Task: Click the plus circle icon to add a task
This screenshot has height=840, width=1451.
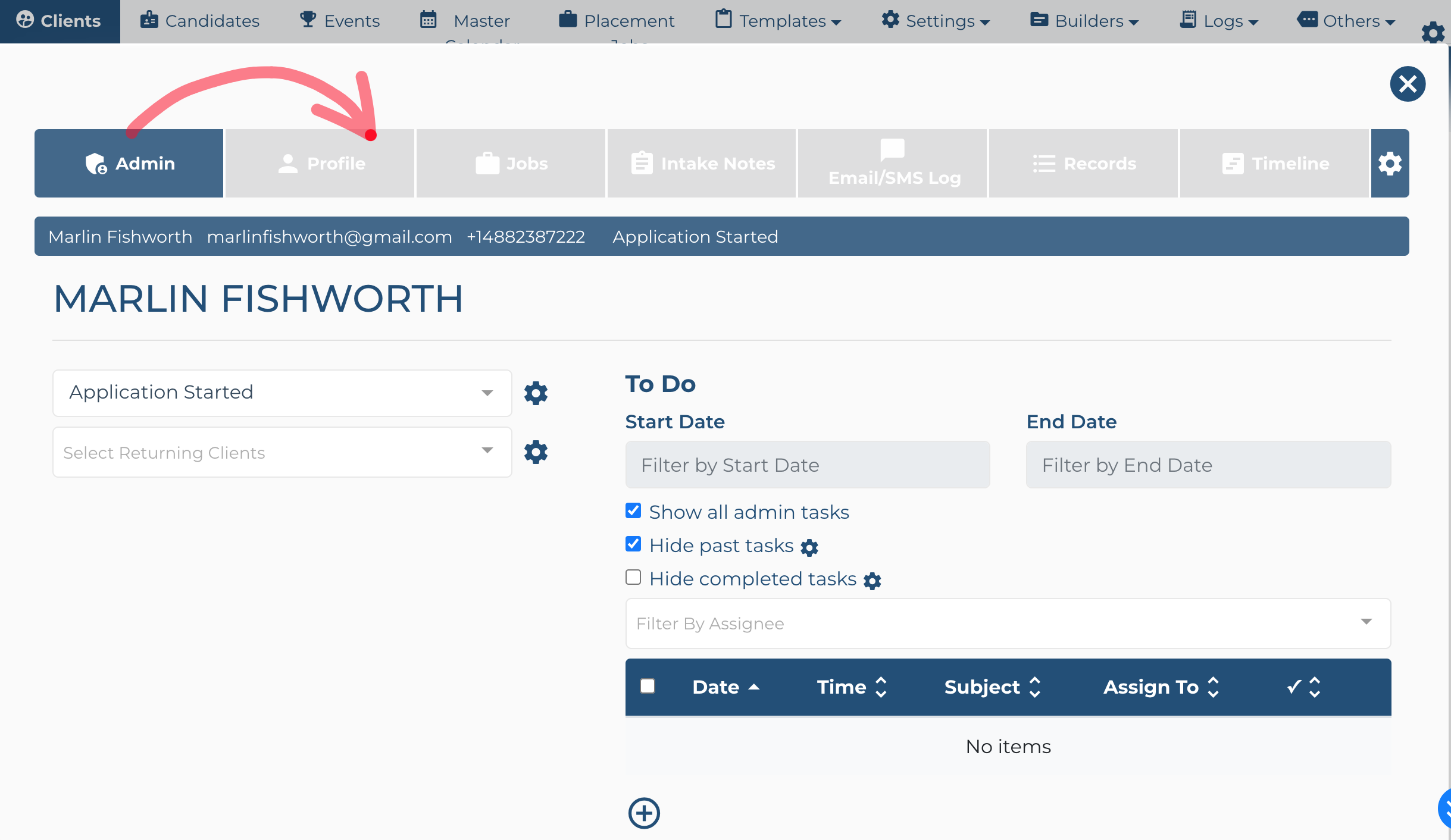Action: [644, 813]
